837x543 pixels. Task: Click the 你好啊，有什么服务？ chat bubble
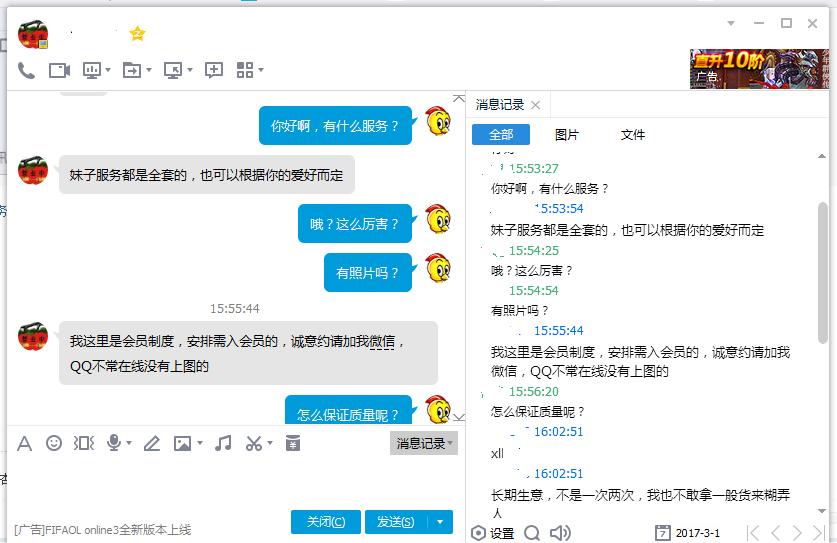(335, 125)
